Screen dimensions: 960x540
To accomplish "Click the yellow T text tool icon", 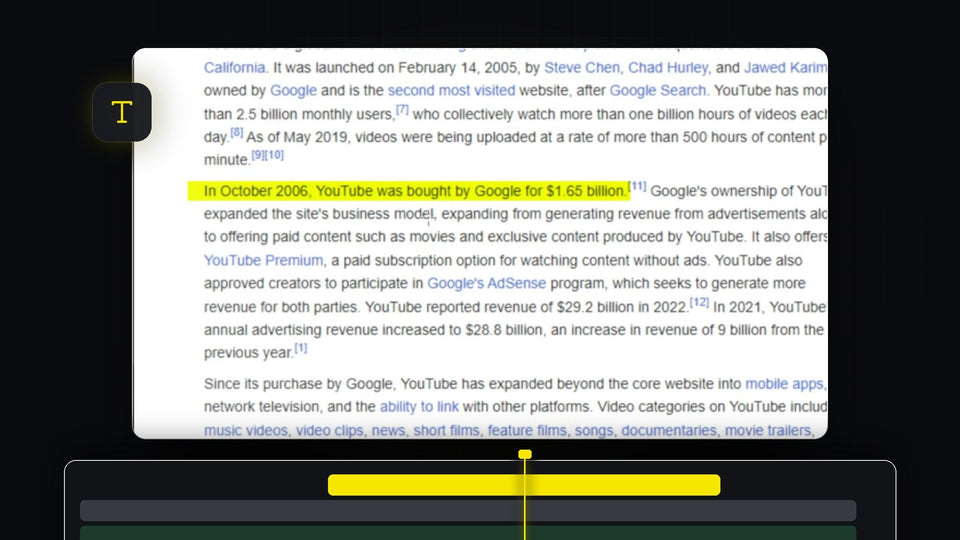I will click(122, 112).
